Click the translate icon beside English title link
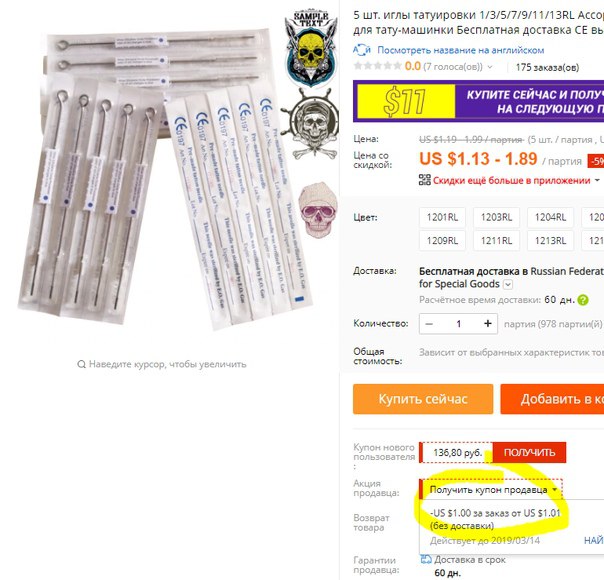The width and height of the screenshot is (604, 580). click(x=362, y=50)
